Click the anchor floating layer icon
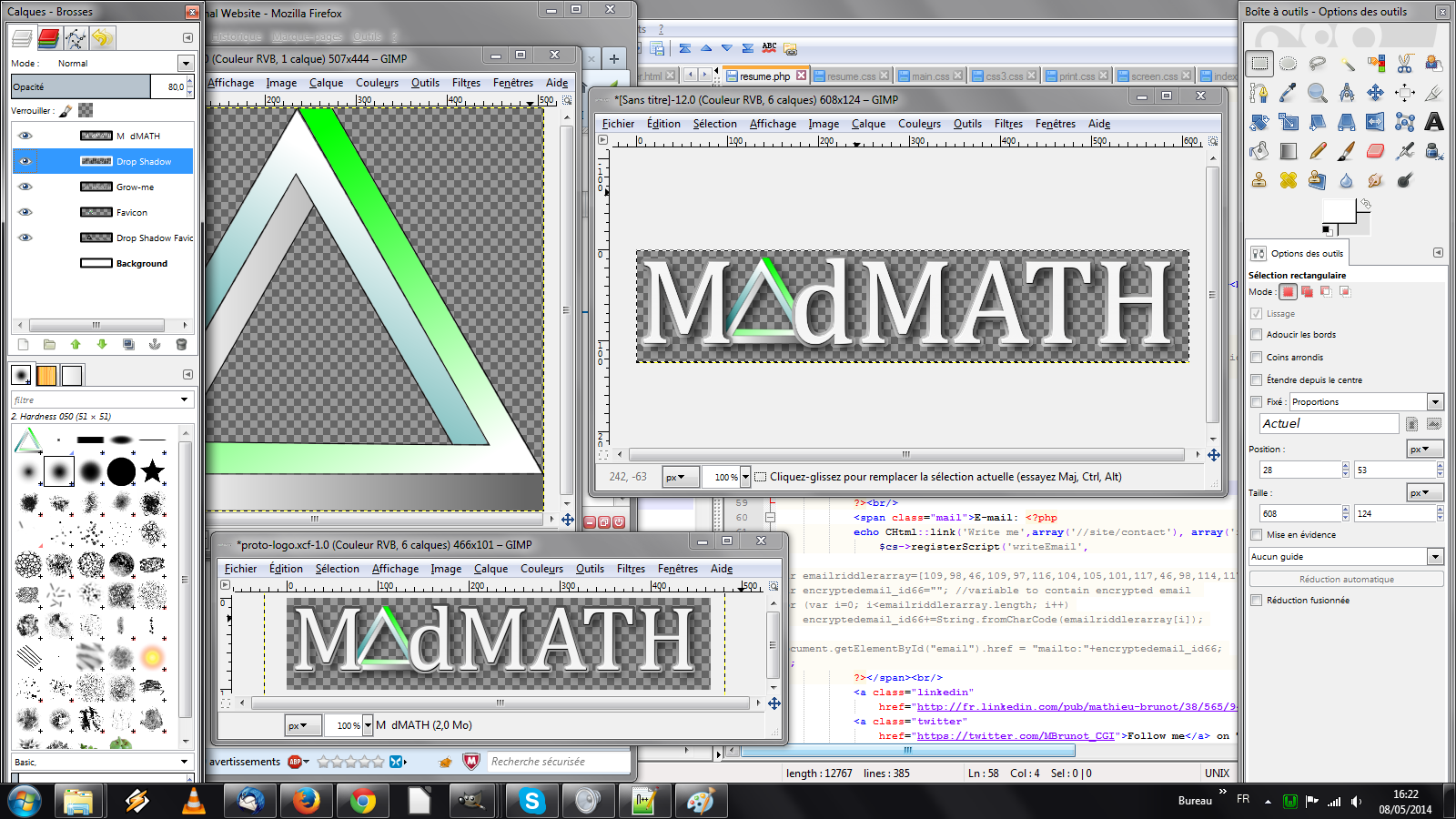 click(x=155, y=344)
